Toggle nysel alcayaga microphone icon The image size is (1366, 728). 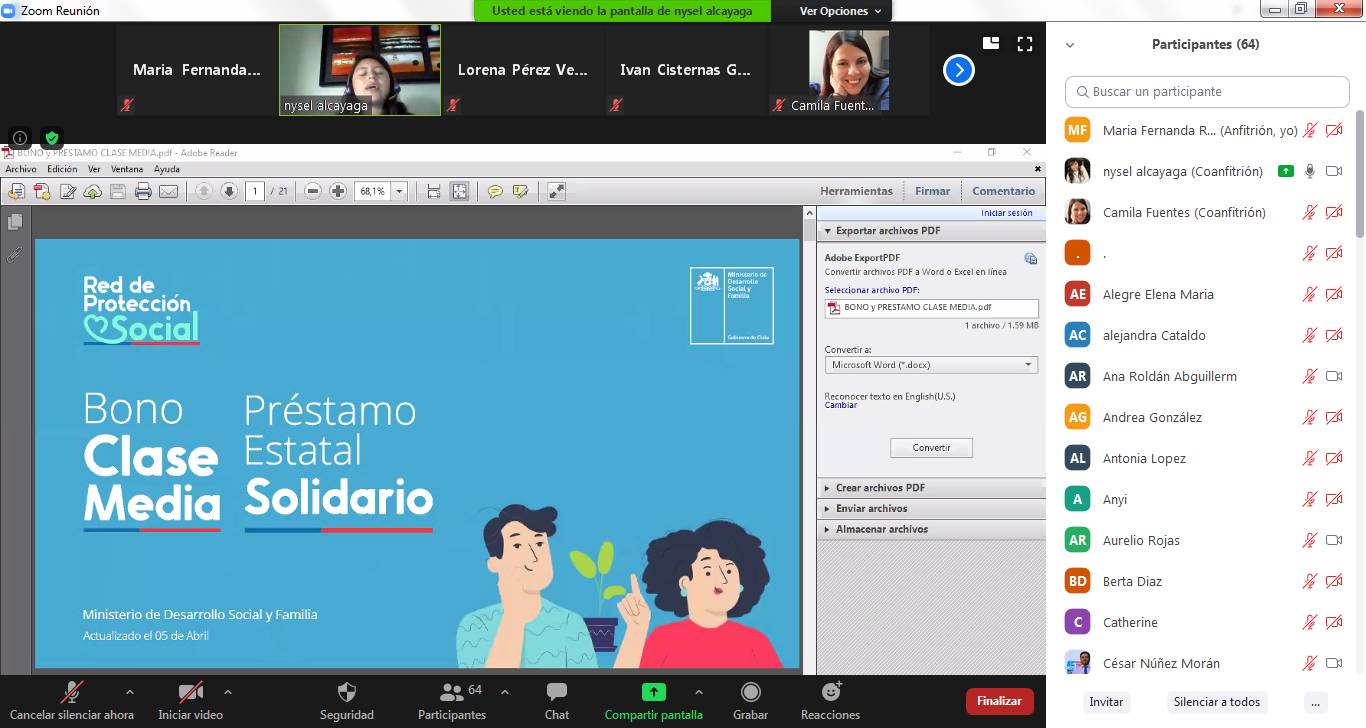[x=1310, y=171]
